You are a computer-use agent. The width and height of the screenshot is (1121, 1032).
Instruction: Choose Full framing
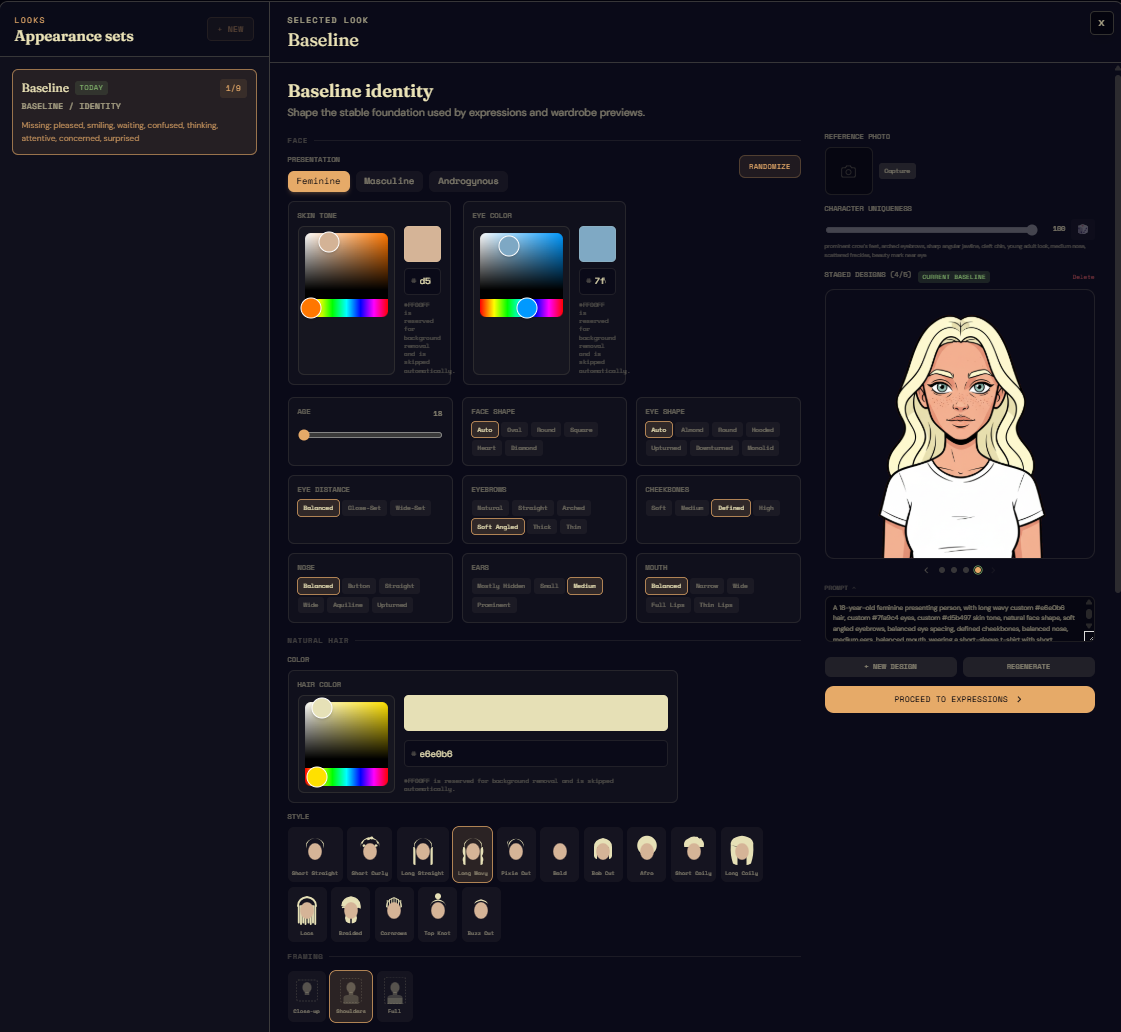395,996
